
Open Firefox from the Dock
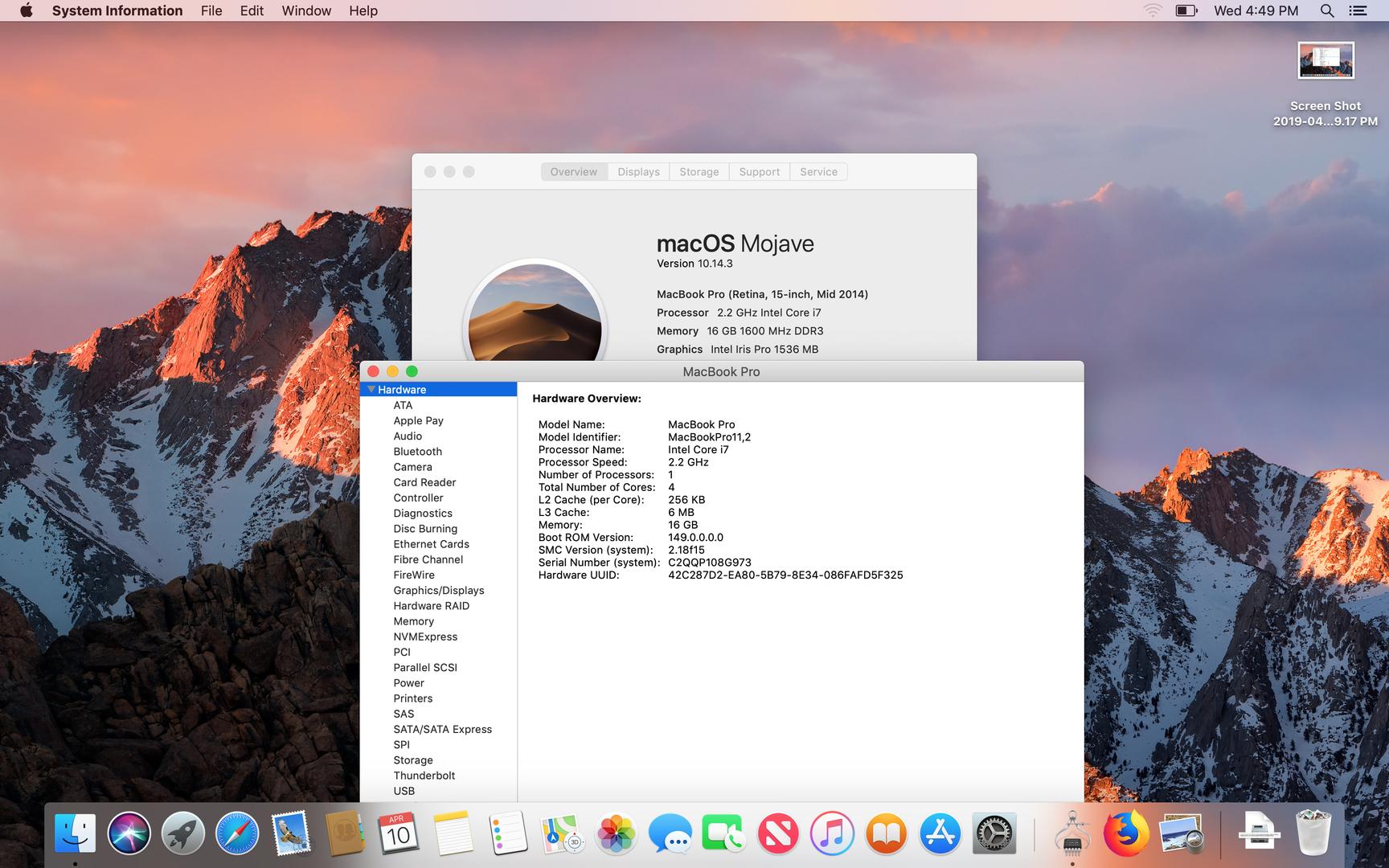(1126, 833)
